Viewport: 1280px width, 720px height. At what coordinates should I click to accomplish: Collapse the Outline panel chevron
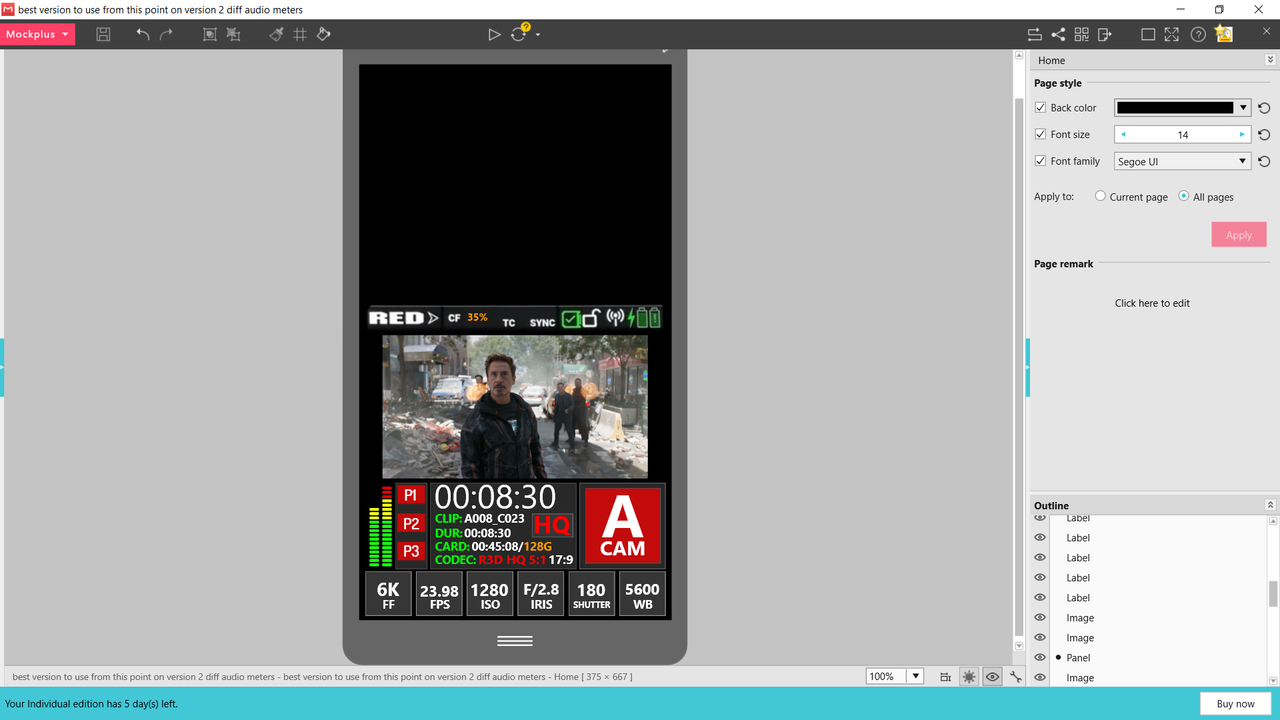click(1270, 505)
